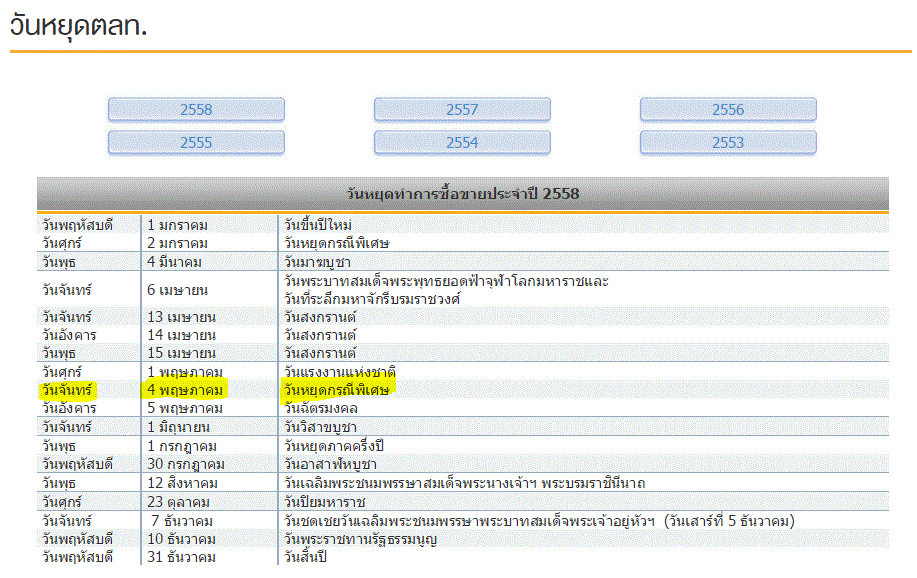
Task: Select the date cell 6 เมษายน
Action: point(177,290)
